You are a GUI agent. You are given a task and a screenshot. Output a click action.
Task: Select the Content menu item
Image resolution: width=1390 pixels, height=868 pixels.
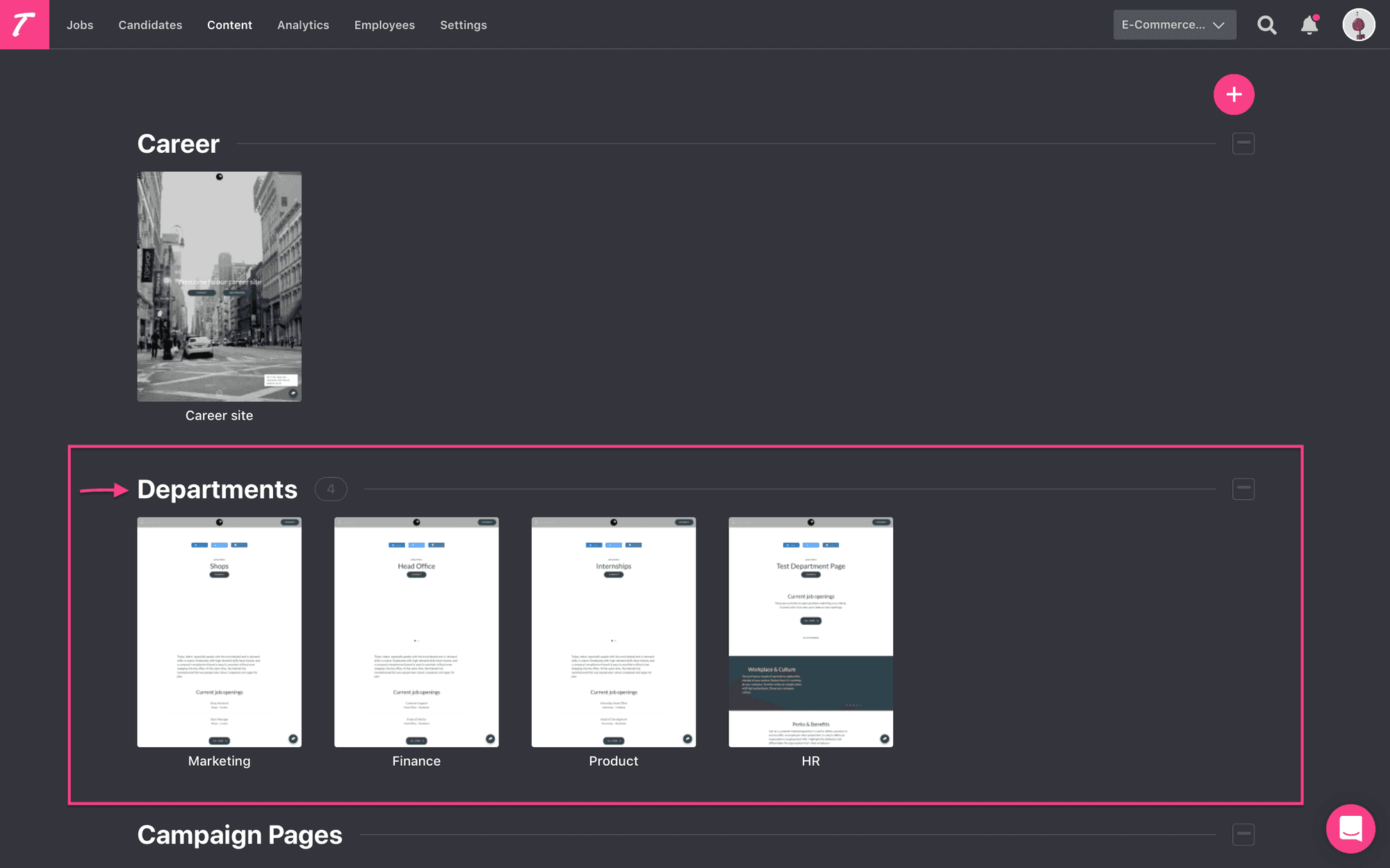(x=229, y=25)
